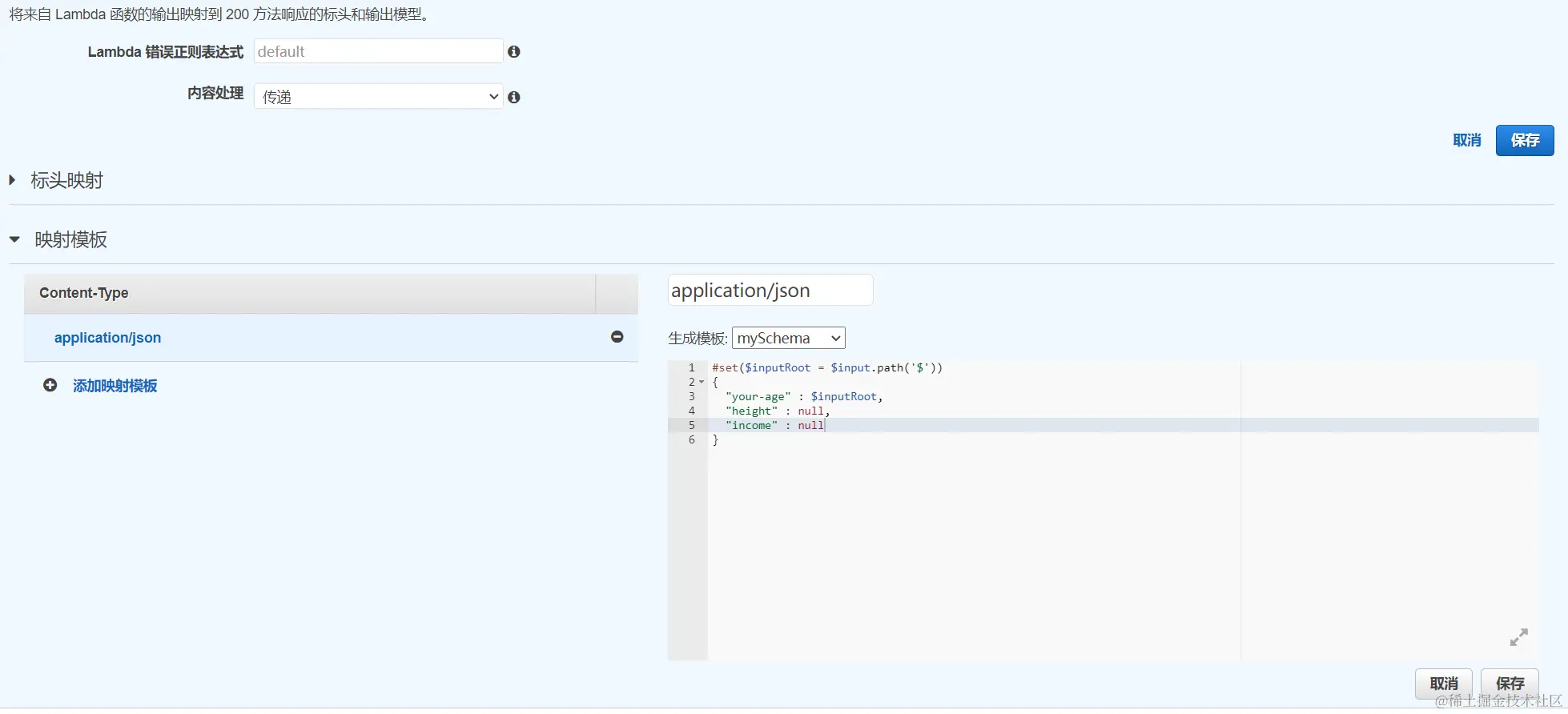Click line number 1 in editor gutter
1568x714 pixels.
pyautogui.click(x=692, y=367)
